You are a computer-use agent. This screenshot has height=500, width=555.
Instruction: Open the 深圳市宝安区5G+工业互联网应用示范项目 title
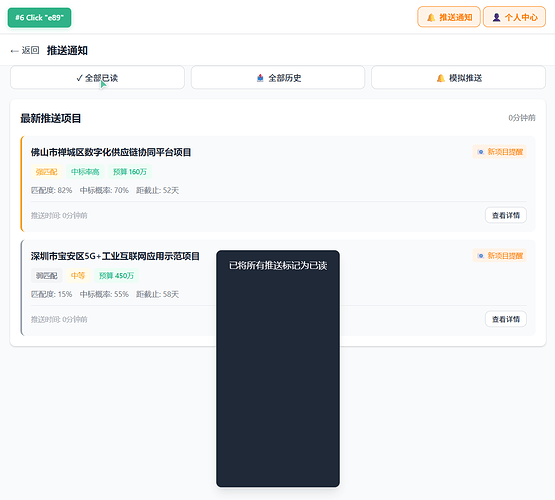pyautogui.click(x=115, y=256)
